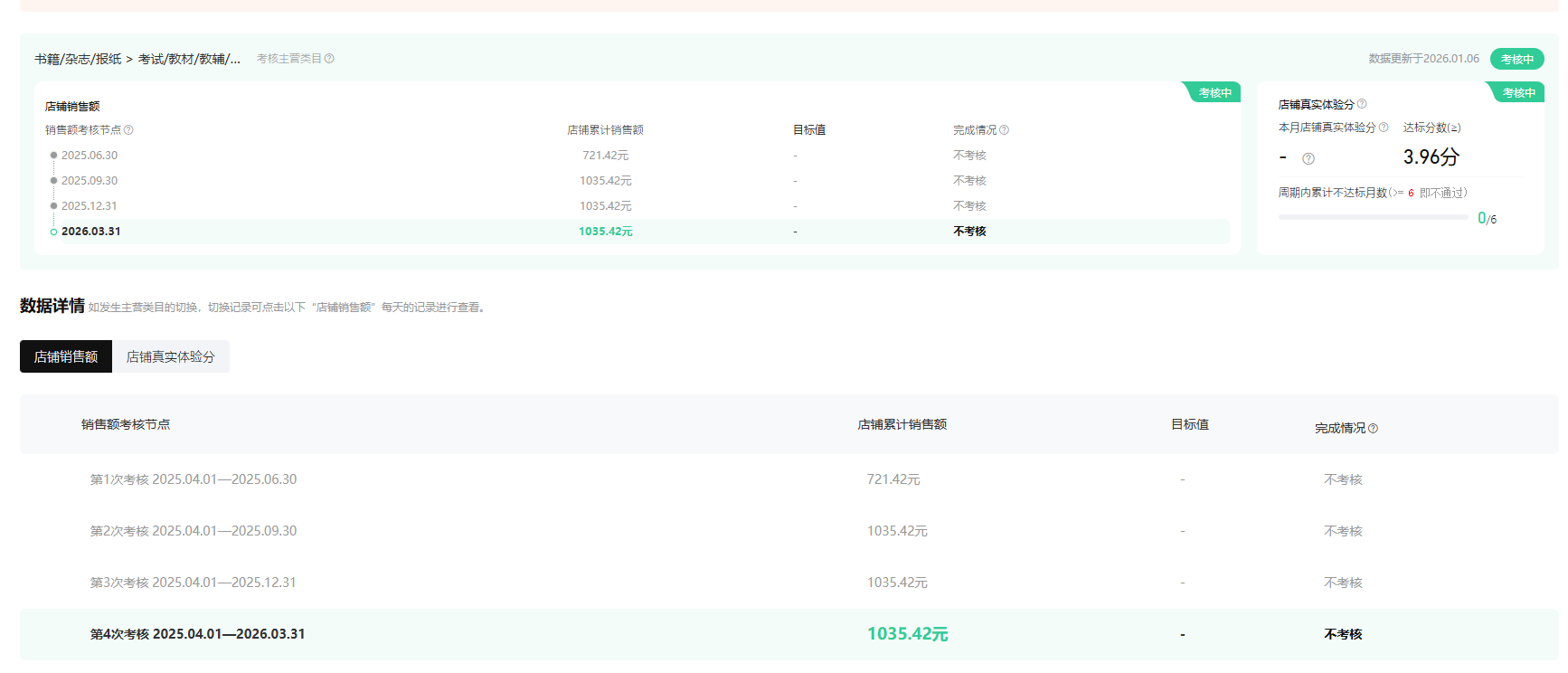Click 721.42元 in the 第1次考核 row
This screenshot has width=1568, height=673.
point(893,479)
